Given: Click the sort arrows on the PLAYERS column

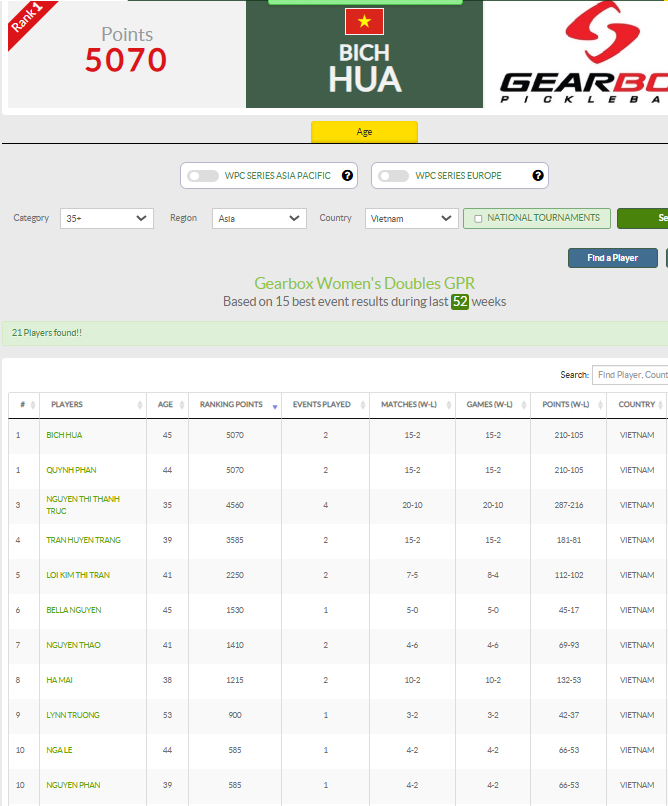Looking at the screenshot, I should tap(140, 405).
